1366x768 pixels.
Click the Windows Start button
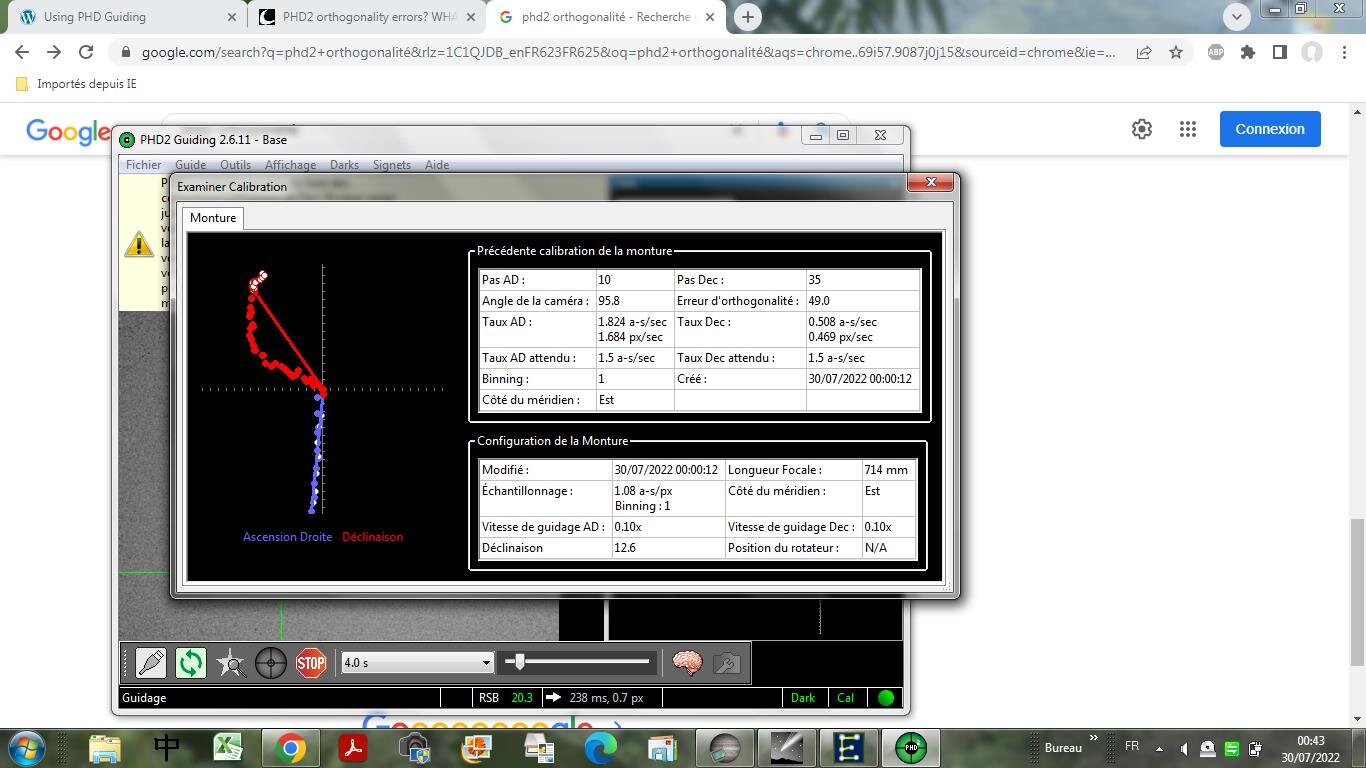[x=26, y=748]
